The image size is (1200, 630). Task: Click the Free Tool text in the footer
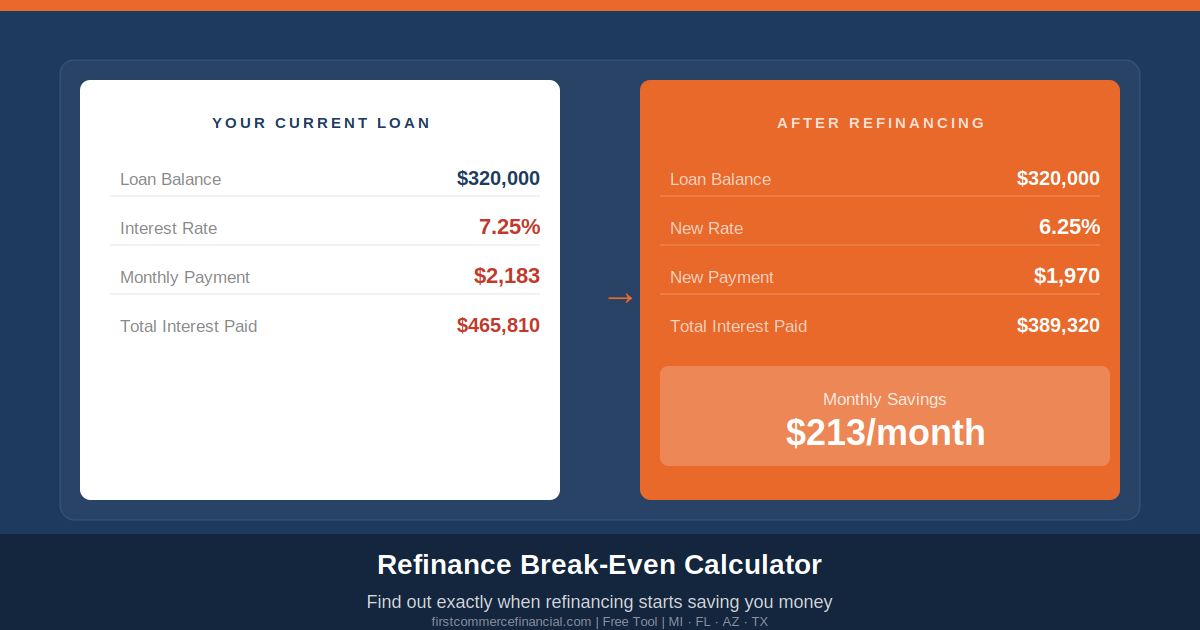(629, 622)
